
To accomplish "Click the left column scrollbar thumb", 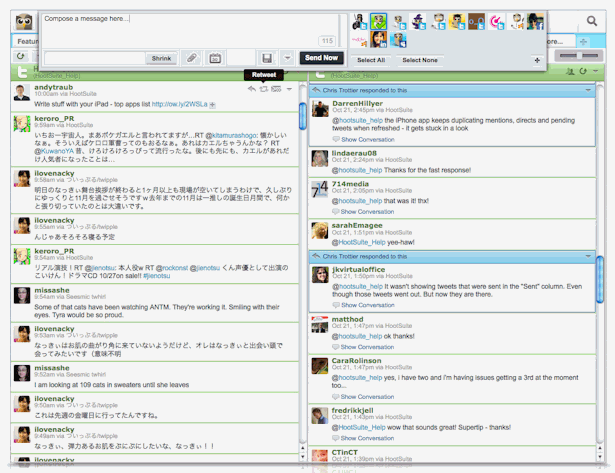I will point(302,116).
